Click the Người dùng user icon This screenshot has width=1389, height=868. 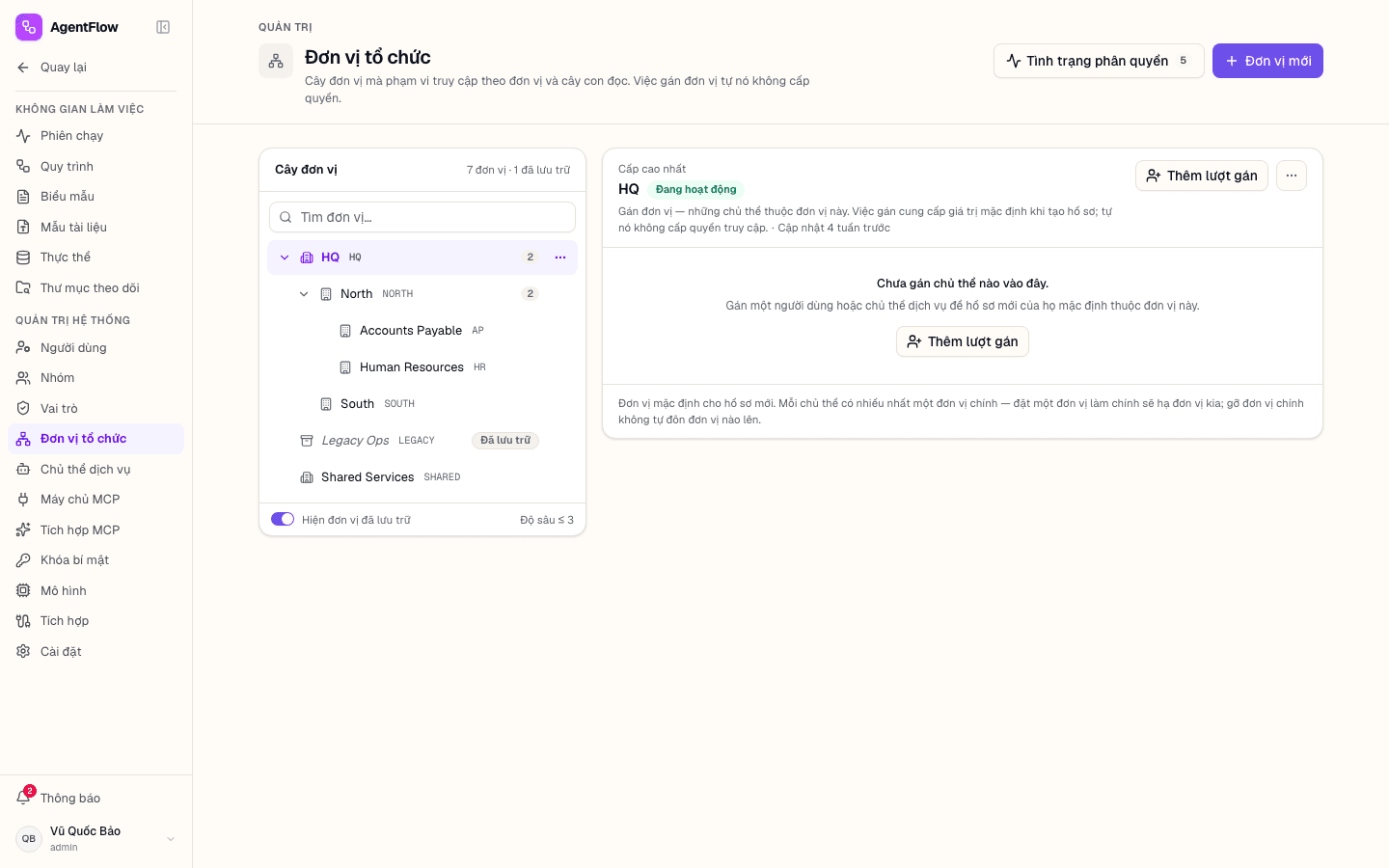(23, 348)
